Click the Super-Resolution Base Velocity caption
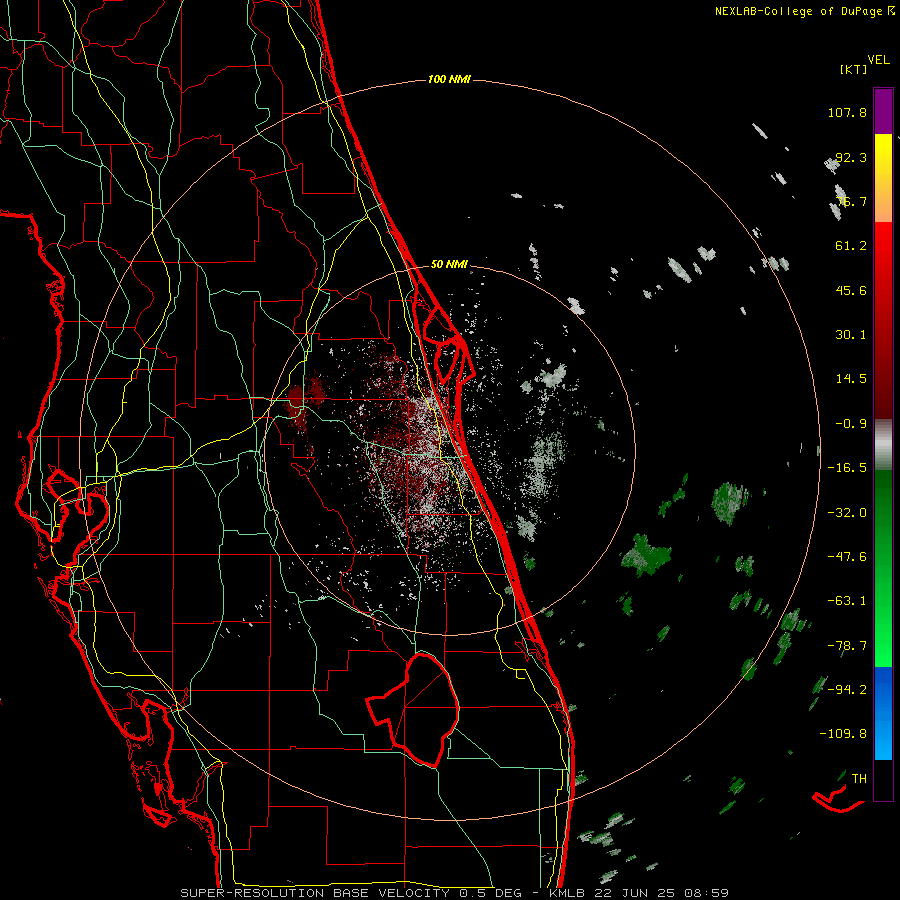The width and height of the screenshot is (900, 900). click(455, 893)
